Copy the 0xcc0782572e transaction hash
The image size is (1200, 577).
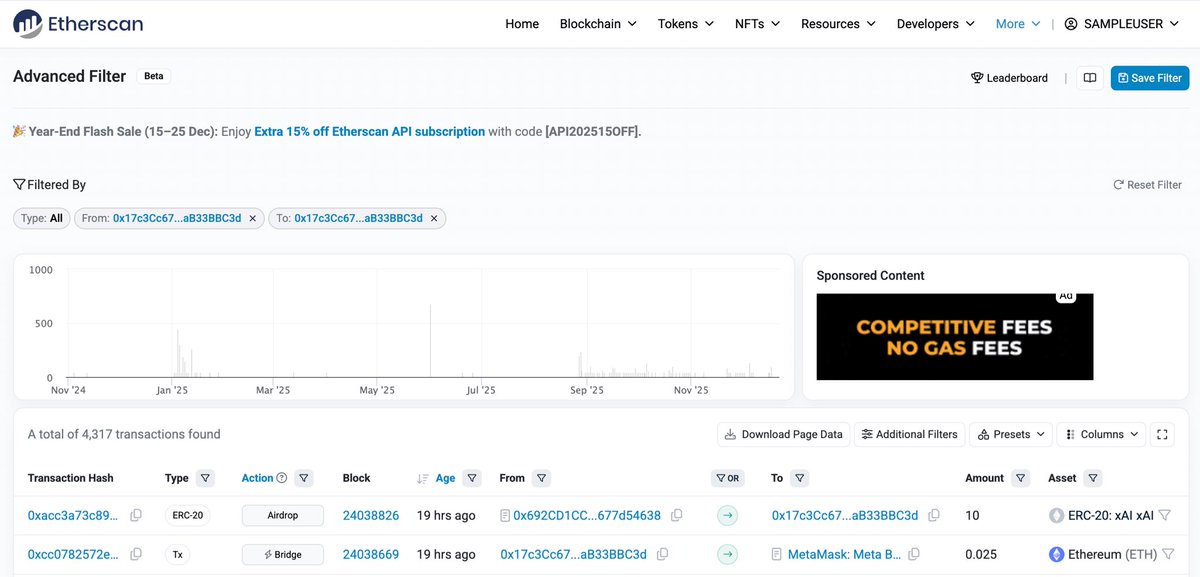pyautogui.click(x=136, y=554)
